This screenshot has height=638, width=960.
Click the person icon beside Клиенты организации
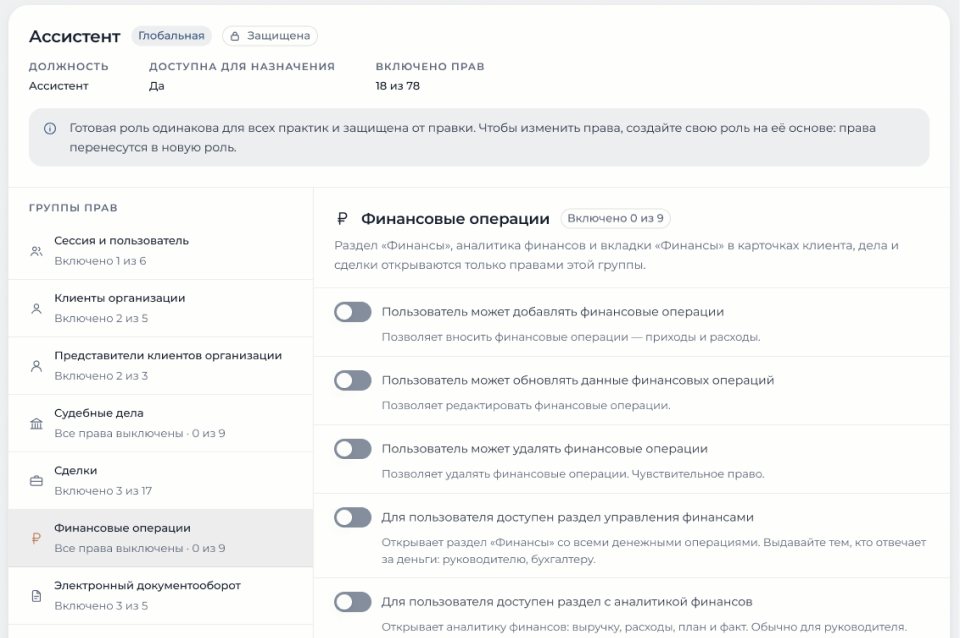tap(36, 309)
